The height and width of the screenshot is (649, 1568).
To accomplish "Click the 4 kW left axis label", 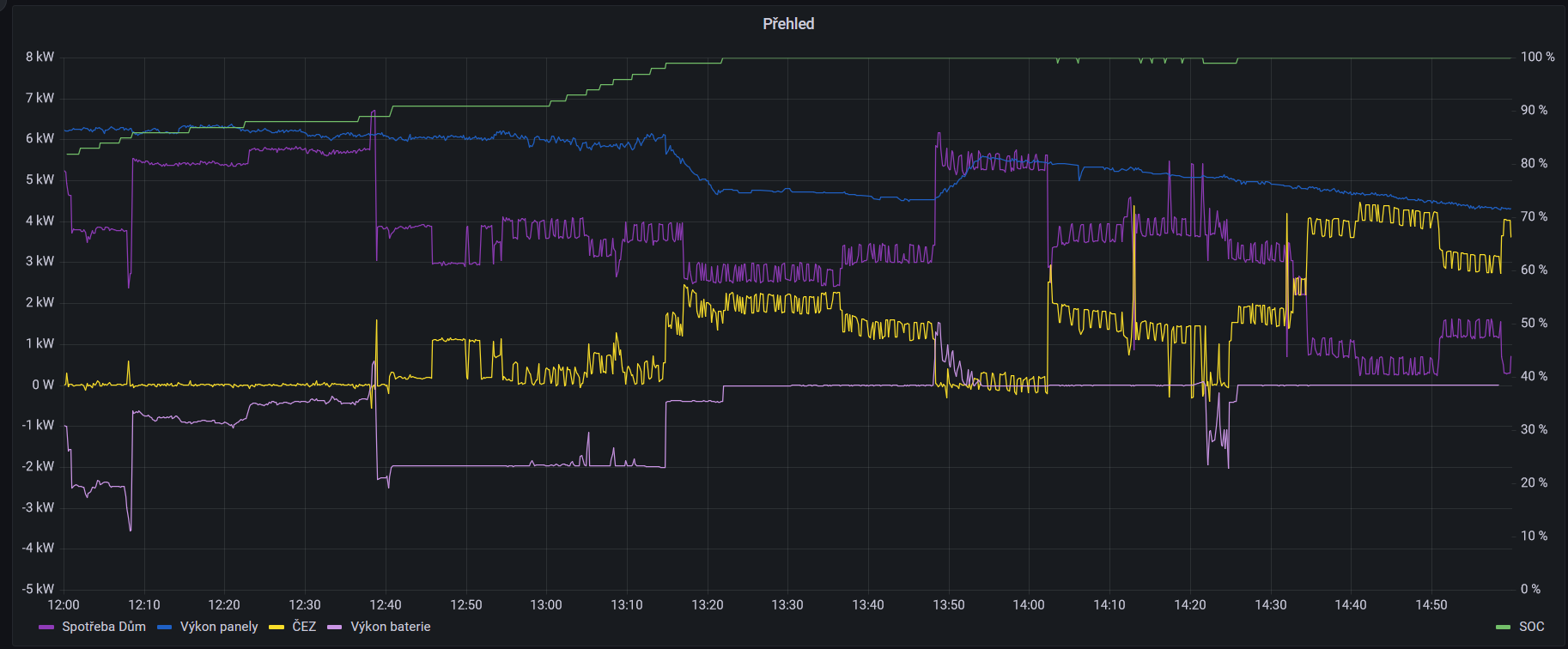I will point(40,221).
